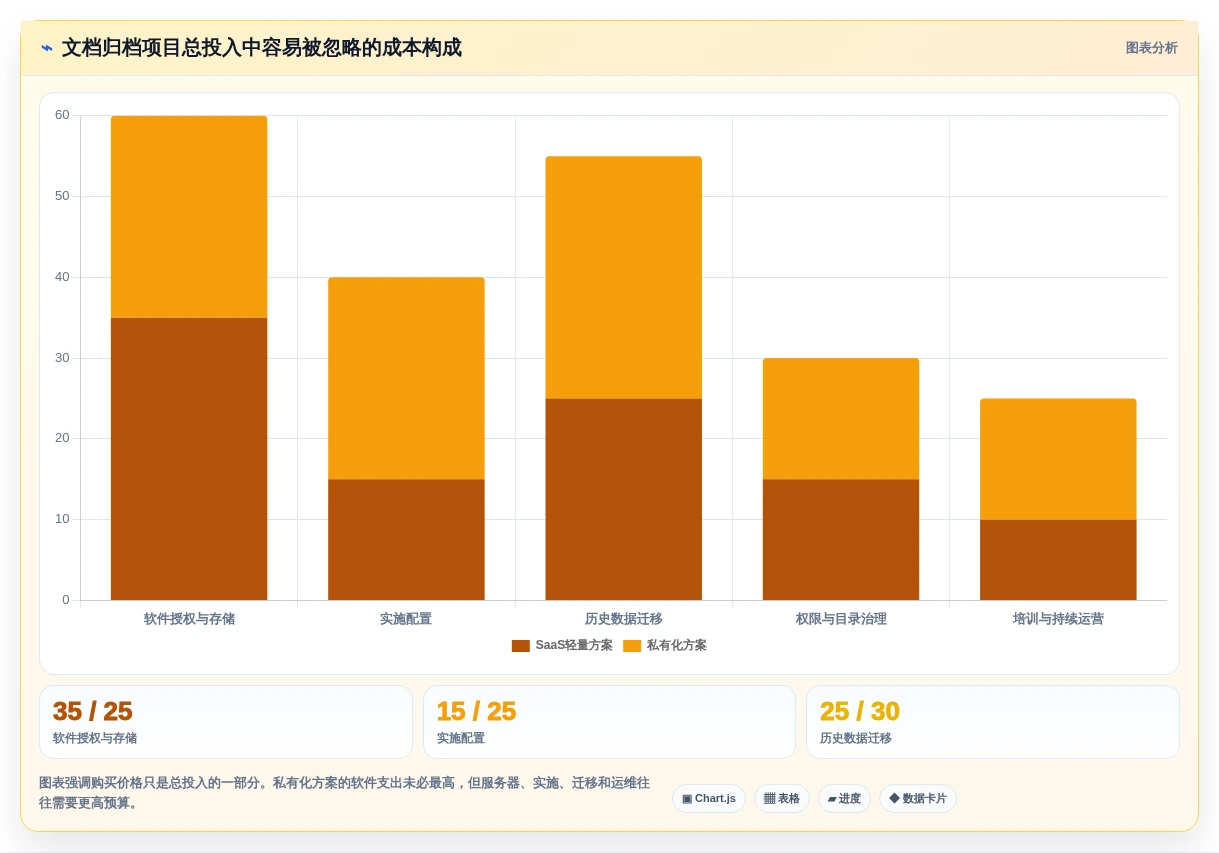Click the y-axis value 60

point(62,115)
